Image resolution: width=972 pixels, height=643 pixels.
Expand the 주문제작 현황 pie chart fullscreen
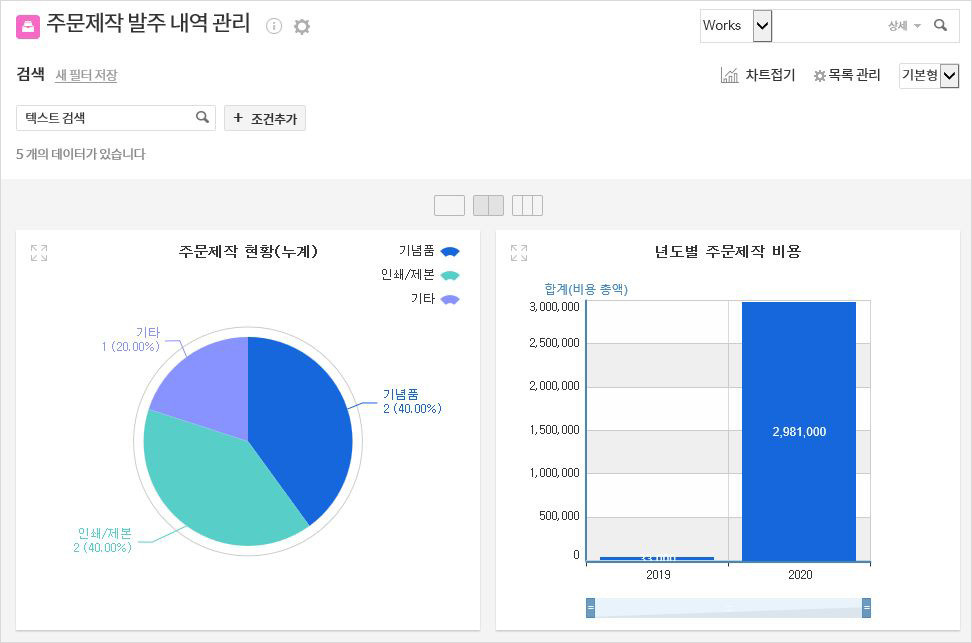pyautogui.click(x=39, y=253)
